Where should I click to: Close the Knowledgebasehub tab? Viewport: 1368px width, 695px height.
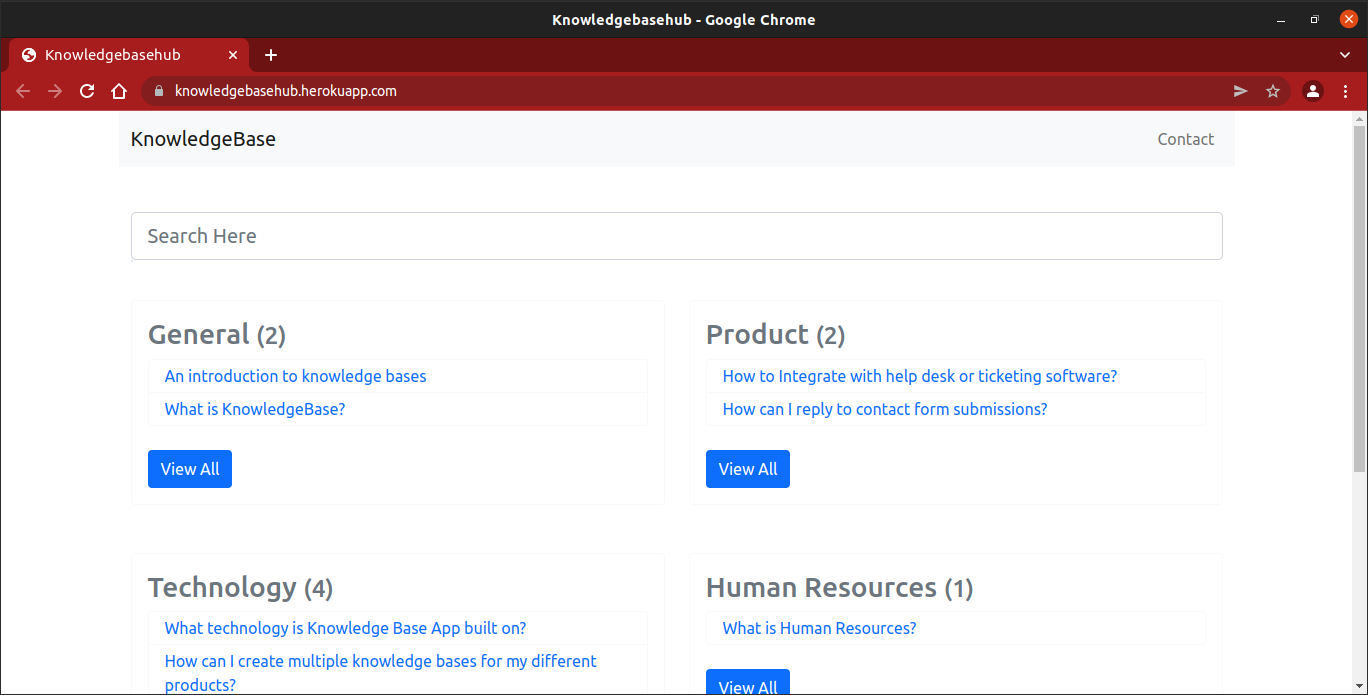click(234, 55)
